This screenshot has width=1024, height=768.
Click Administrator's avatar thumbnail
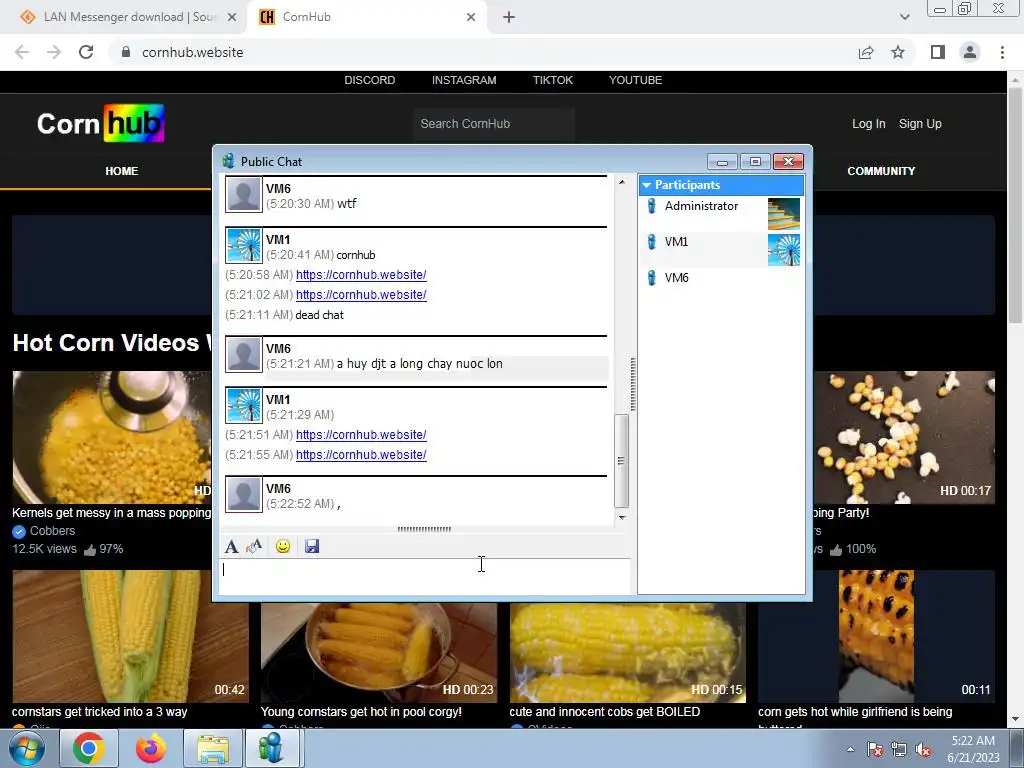click(x=784, y=214)
